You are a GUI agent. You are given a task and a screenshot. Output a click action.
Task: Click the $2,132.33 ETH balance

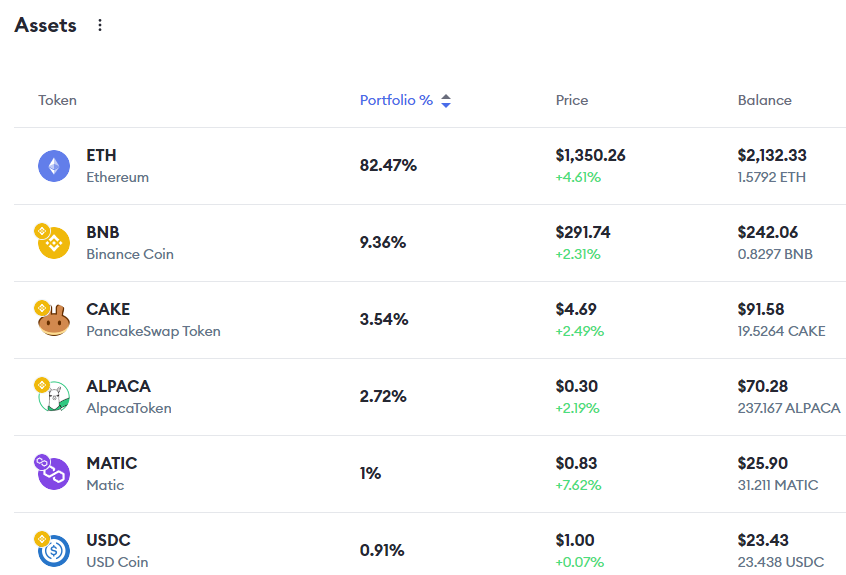tap(772, 155)
